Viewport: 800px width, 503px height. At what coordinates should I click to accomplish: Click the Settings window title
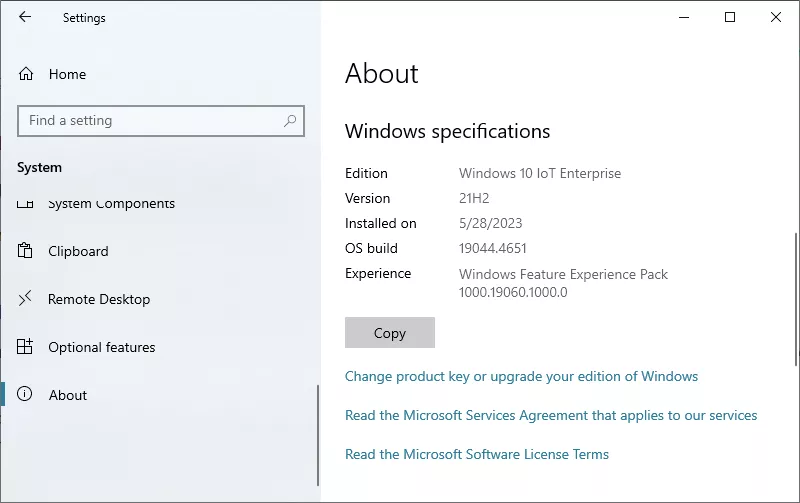tap(84, 18)
